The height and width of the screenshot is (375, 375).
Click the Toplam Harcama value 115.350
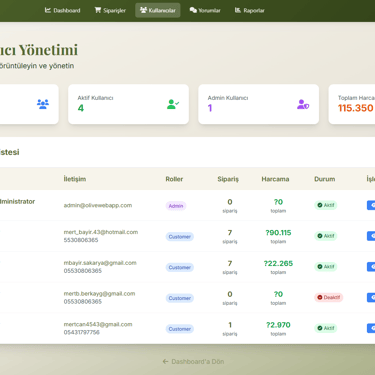(x=355, y=108)
